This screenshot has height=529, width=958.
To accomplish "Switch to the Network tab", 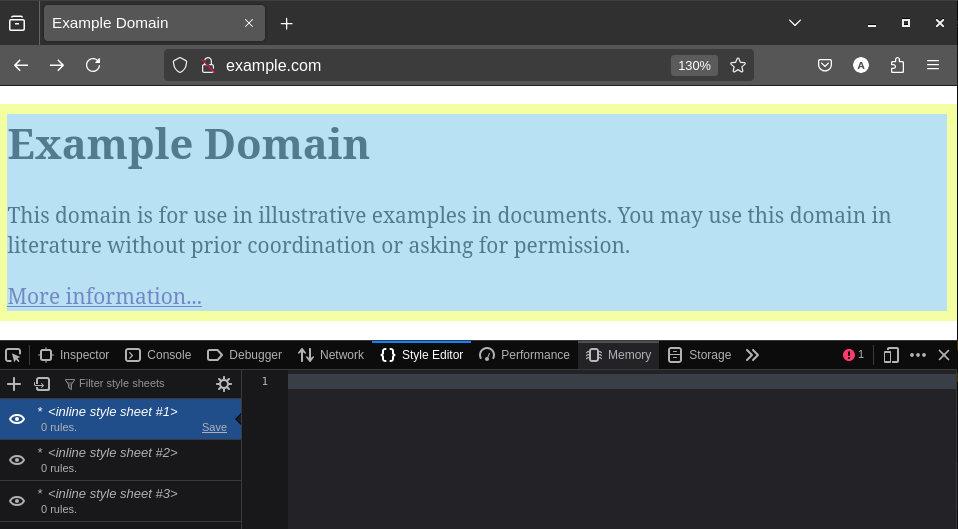I will [x=331, y=355].
